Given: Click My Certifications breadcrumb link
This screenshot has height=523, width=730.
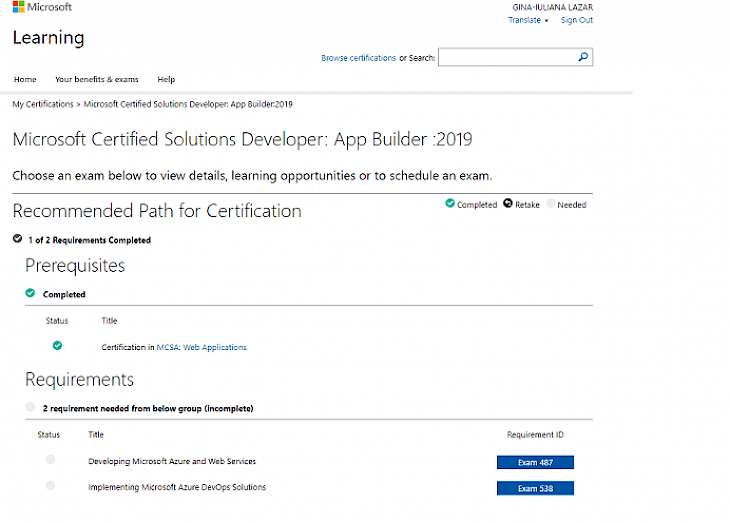Looking at the screenshot, I should pos(43,104).
